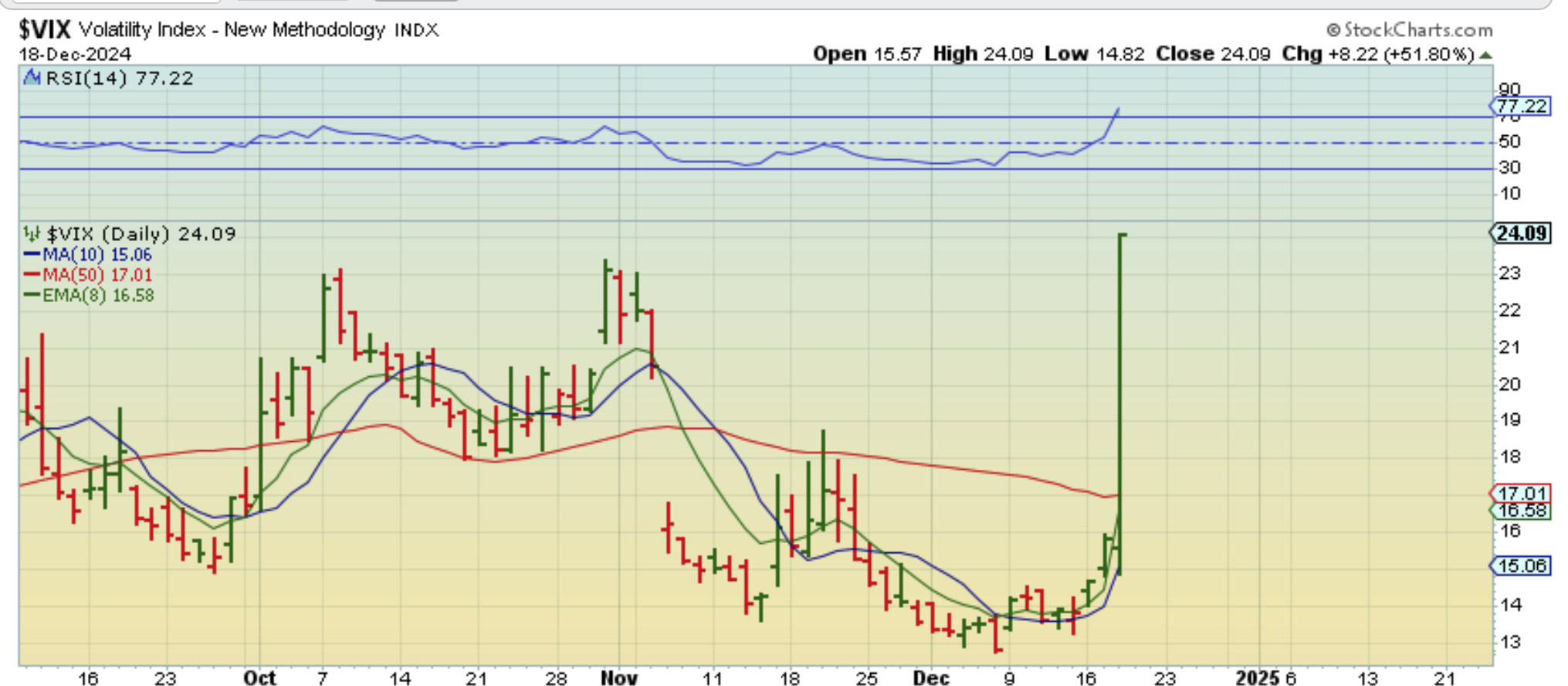Select the MA(10) legend entry
This screenshot has height=686, width=1568.
(x=88, y=255)
